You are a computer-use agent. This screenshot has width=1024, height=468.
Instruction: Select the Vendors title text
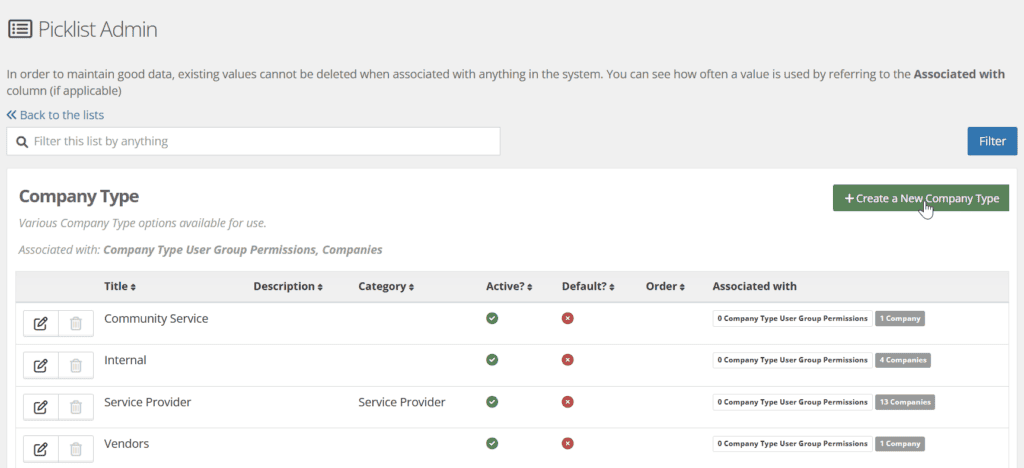[x=127, y=444]
